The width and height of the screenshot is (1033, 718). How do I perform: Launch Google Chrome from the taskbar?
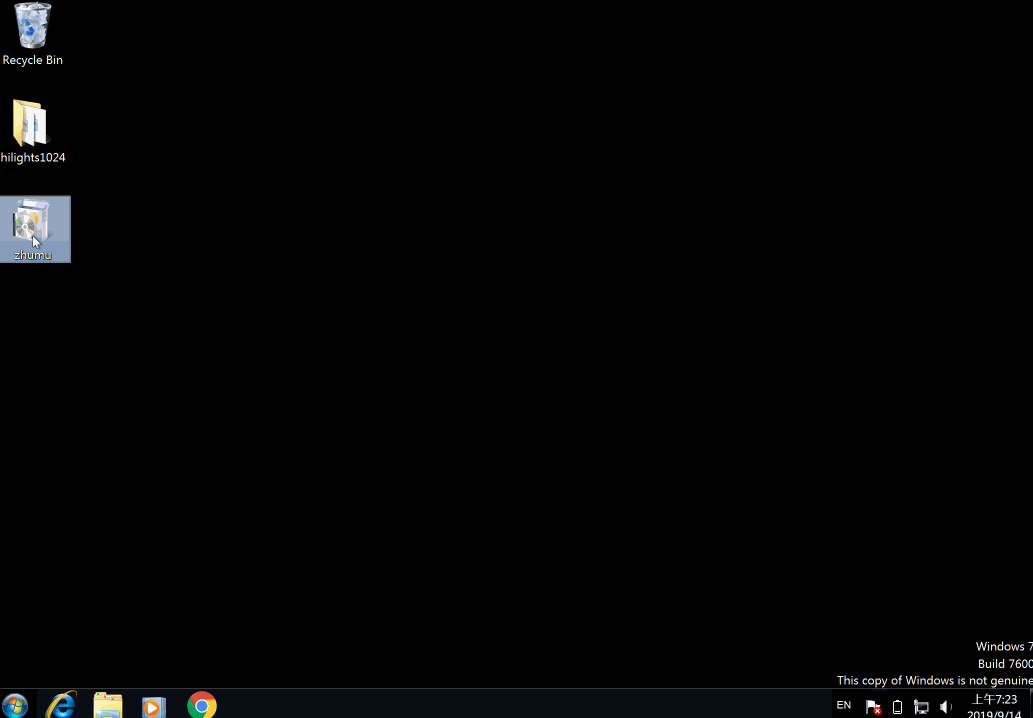click(x=200, y=705)
